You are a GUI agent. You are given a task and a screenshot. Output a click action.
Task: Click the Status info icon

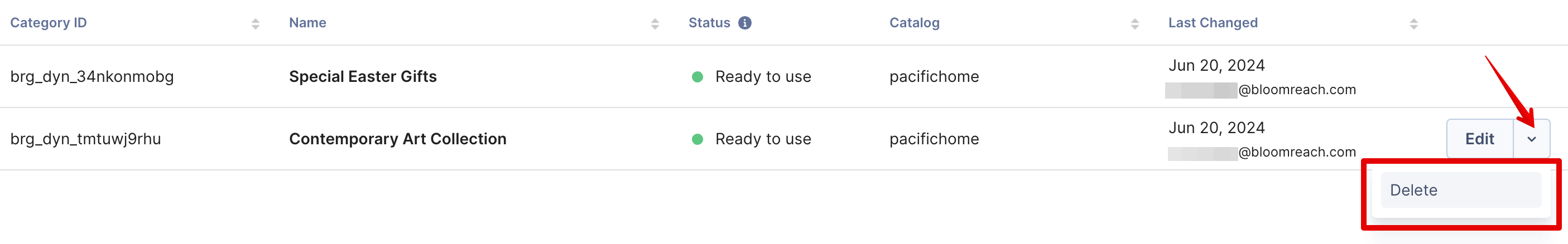tap(744, 23)
